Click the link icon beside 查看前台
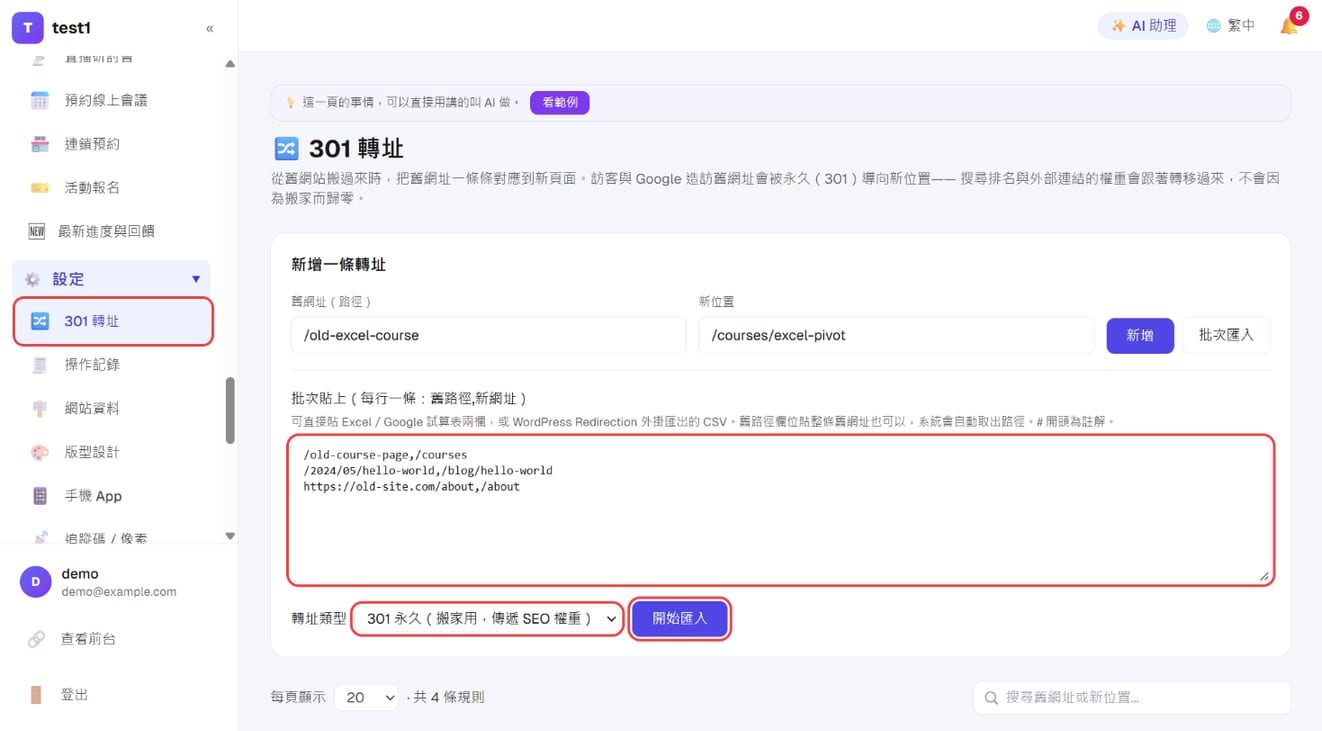 click(36, 639)
